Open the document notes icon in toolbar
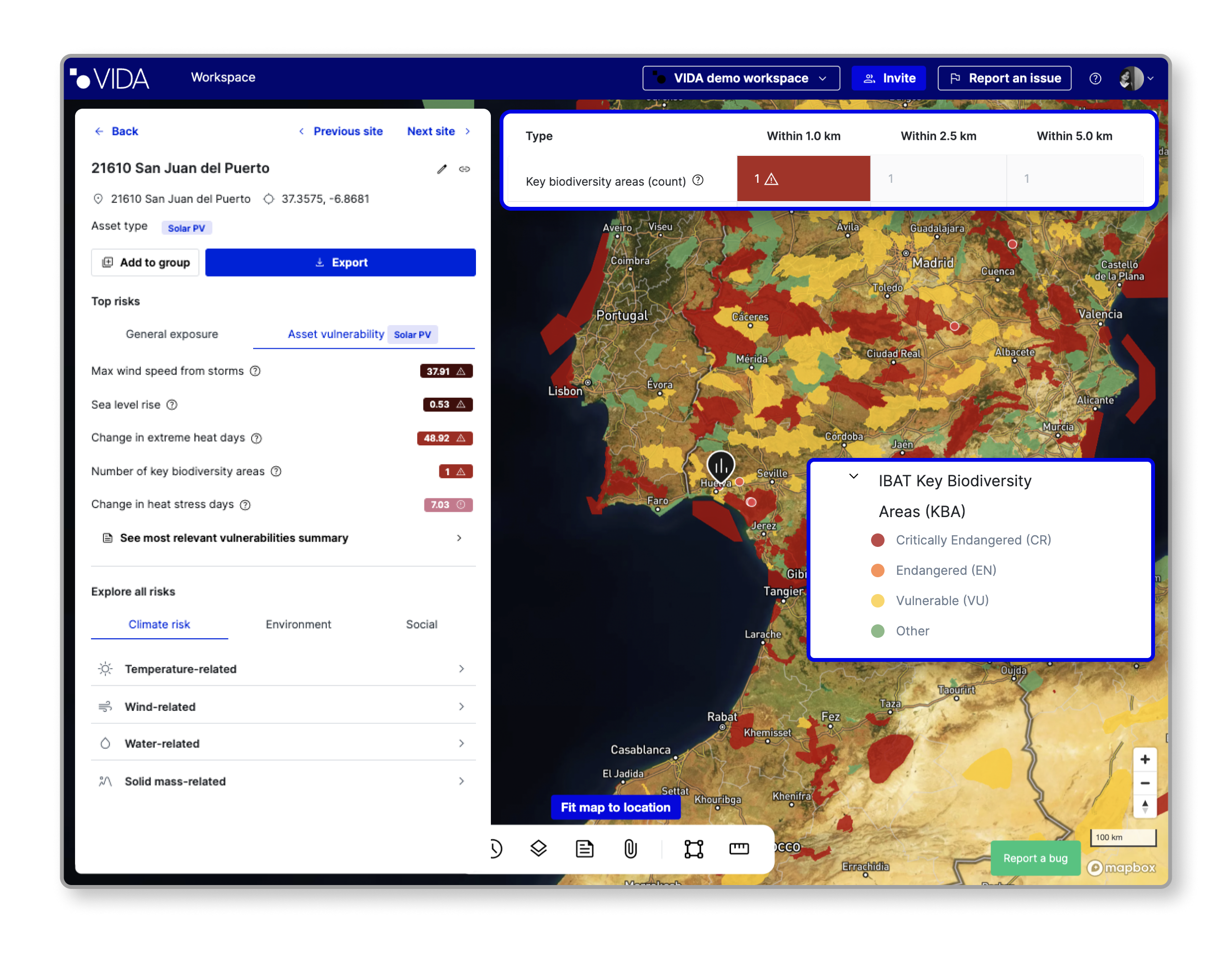Viewport: 1232px width, 962px height. coord(584,848)
